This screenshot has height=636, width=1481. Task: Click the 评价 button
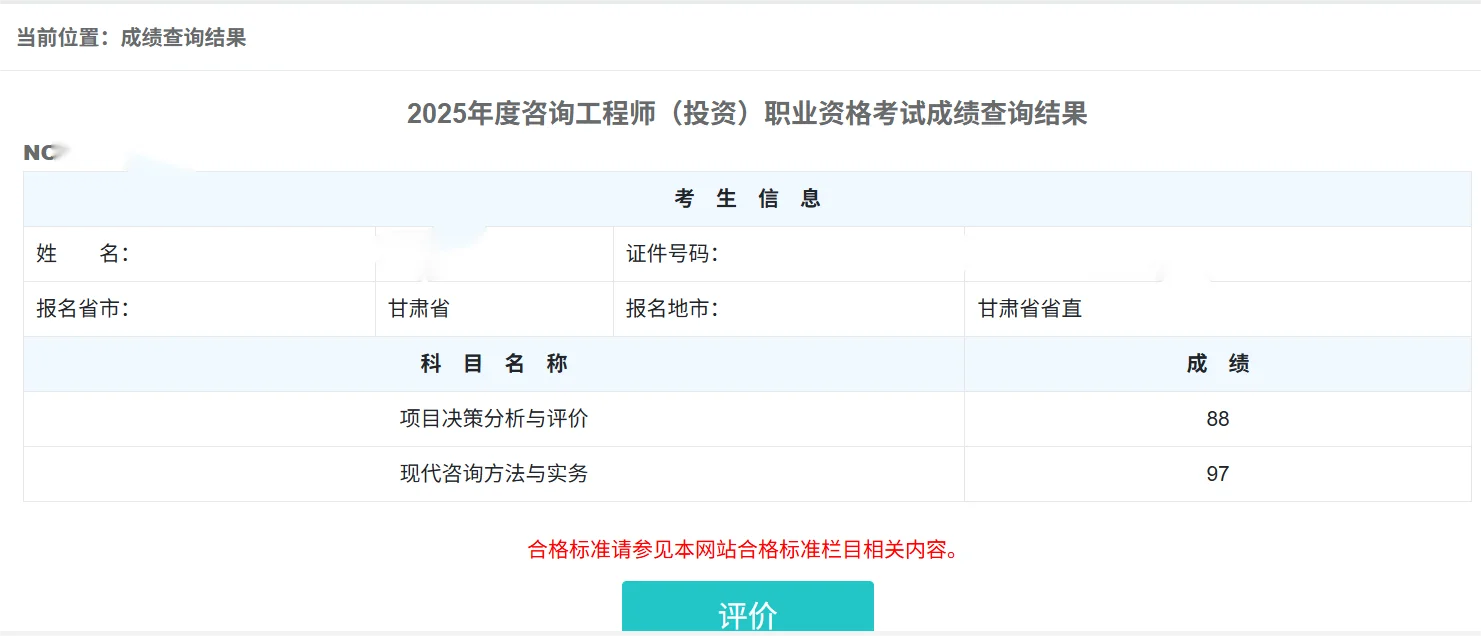pos(747,608)
